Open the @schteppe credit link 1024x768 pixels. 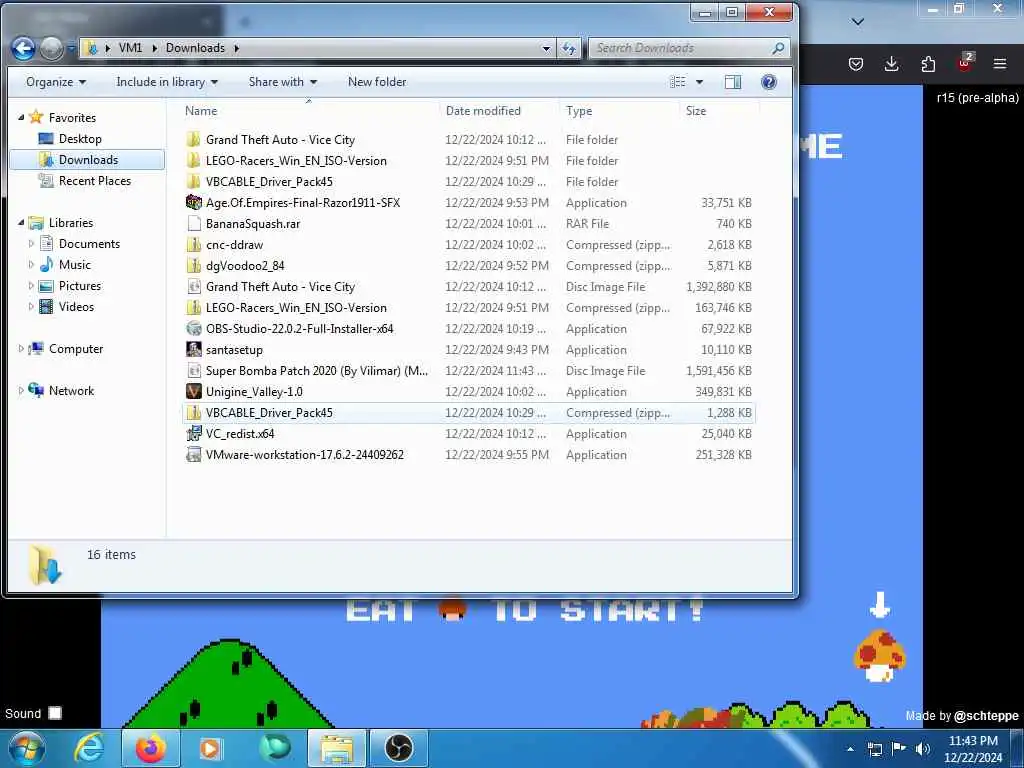pyautogui.click(x=985, y=716)
